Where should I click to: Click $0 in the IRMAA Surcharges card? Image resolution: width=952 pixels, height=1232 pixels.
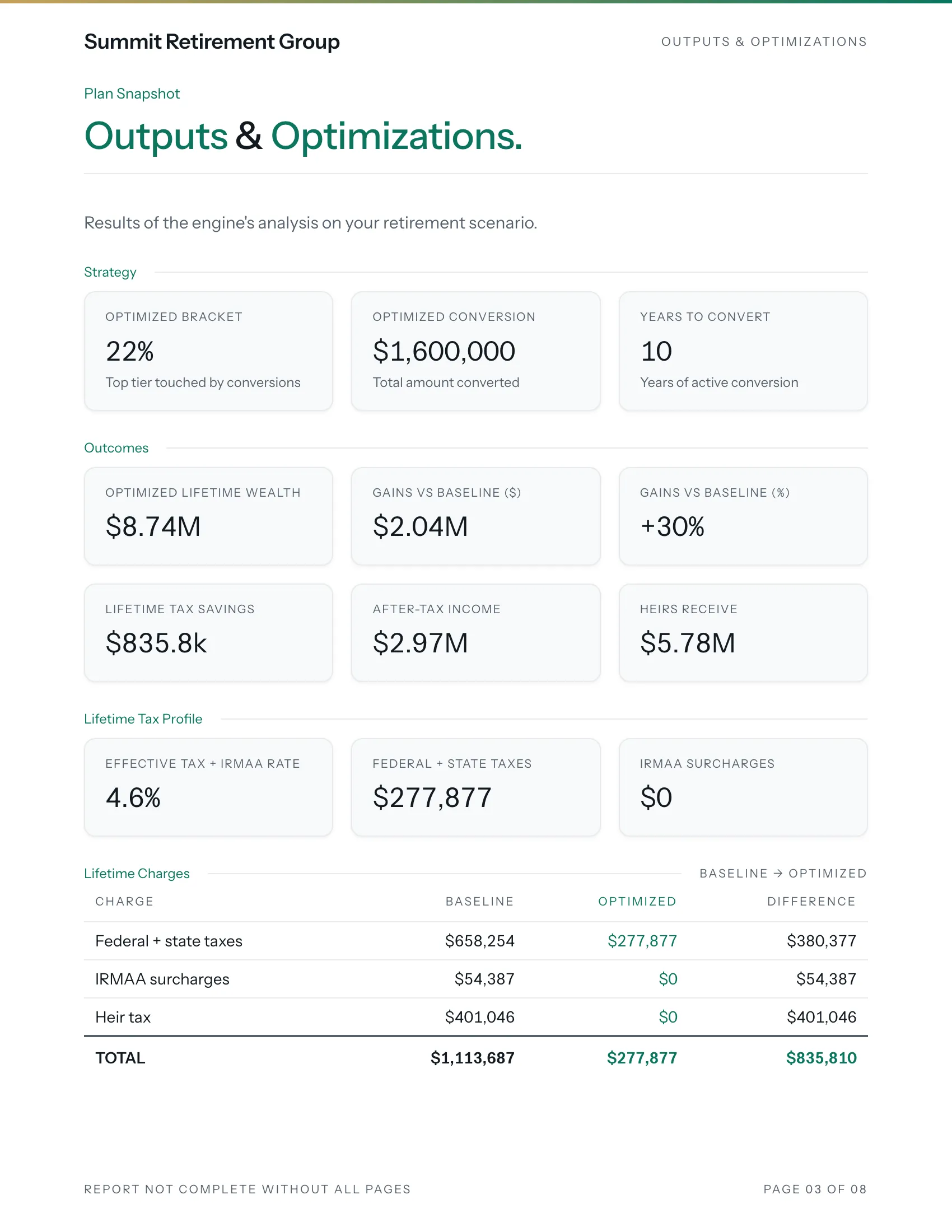(x=656, y=797)
